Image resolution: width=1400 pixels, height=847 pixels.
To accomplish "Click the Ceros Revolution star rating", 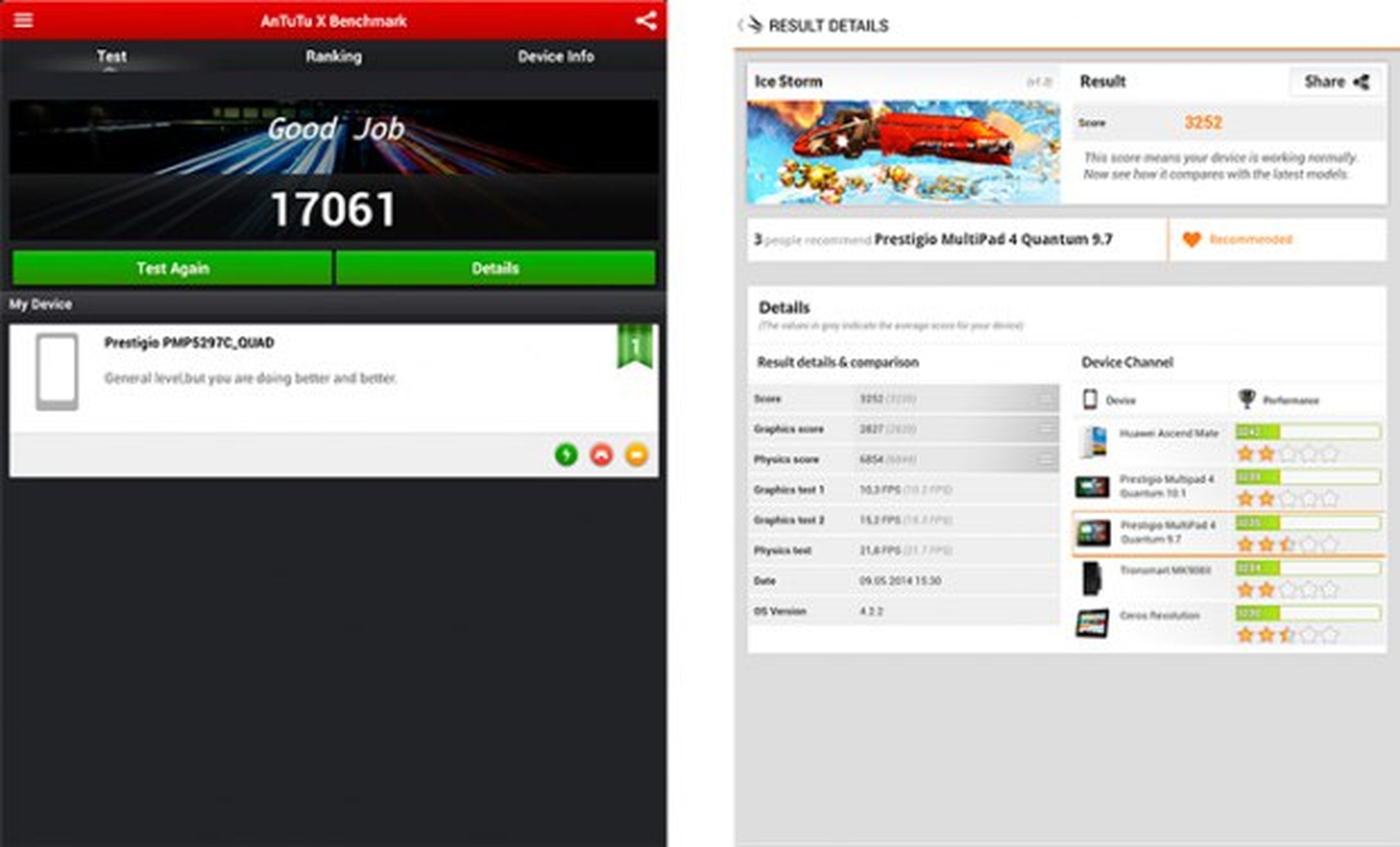I will [1287, 634].
